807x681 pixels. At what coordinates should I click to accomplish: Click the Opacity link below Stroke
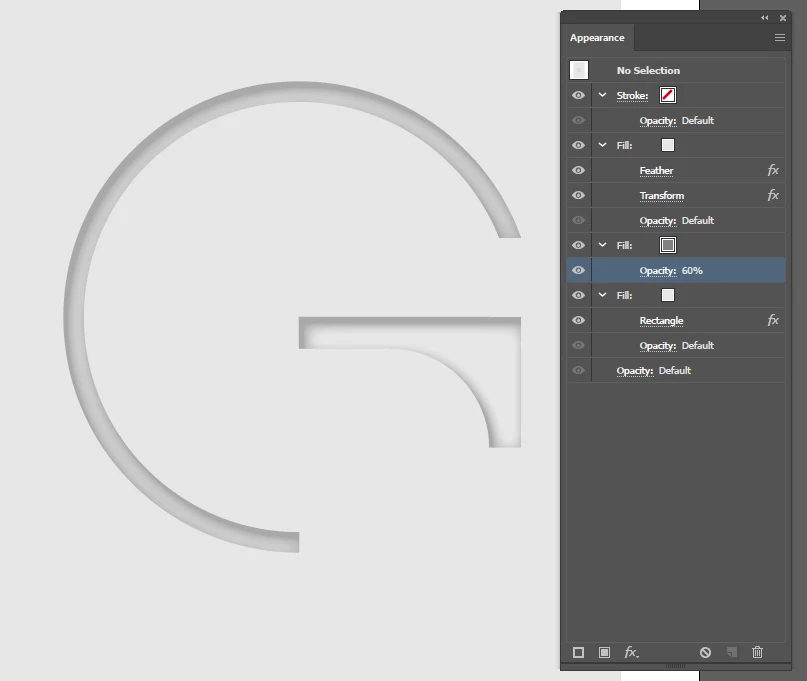(x=658, y=121)
